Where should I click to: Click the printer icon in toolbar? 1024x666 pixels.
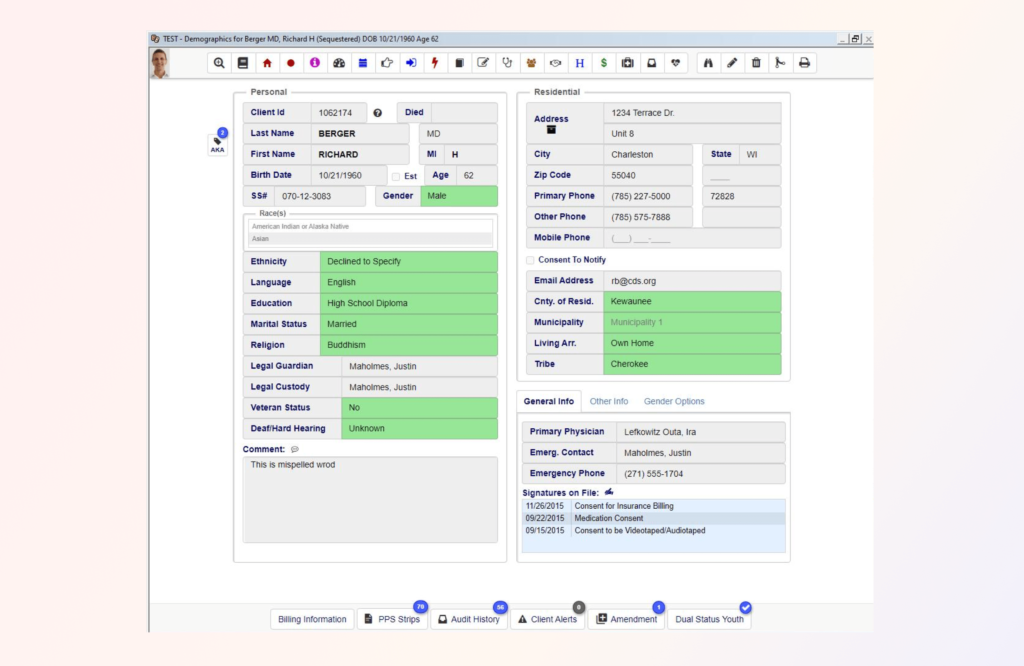click(804, 63)
